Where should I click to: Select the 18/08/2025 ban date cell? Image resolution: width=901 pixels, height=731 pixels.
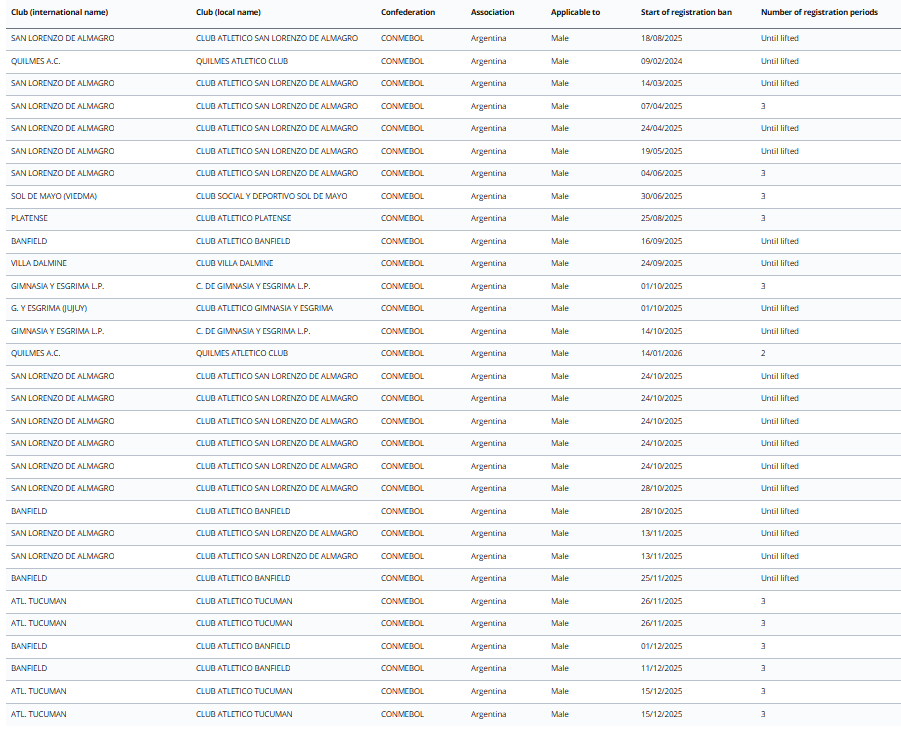click(x=661, y=38)
